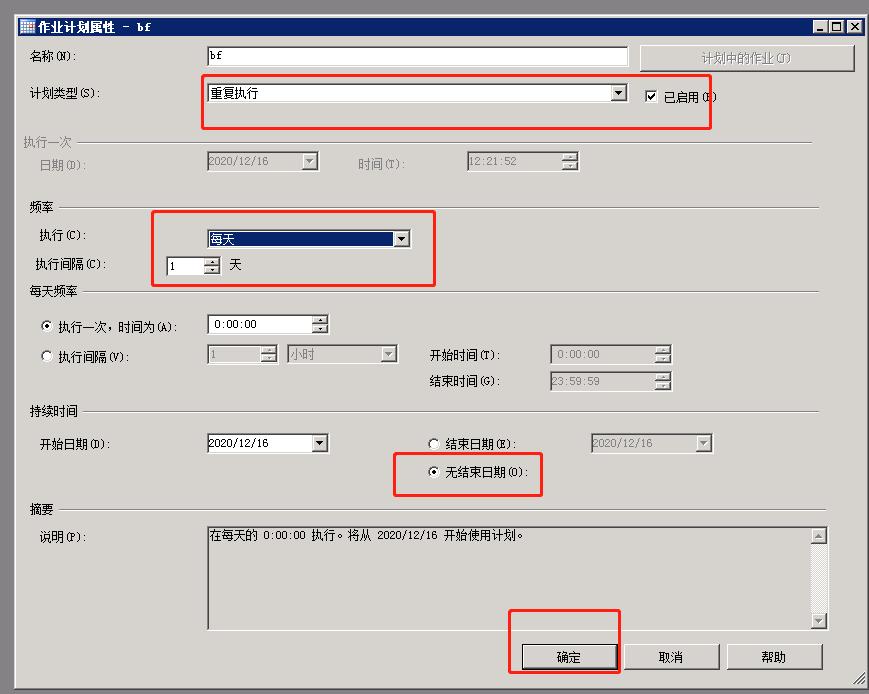
Task: Increase the 开始时间 start time stepper
Action: (x=661, y=350)
